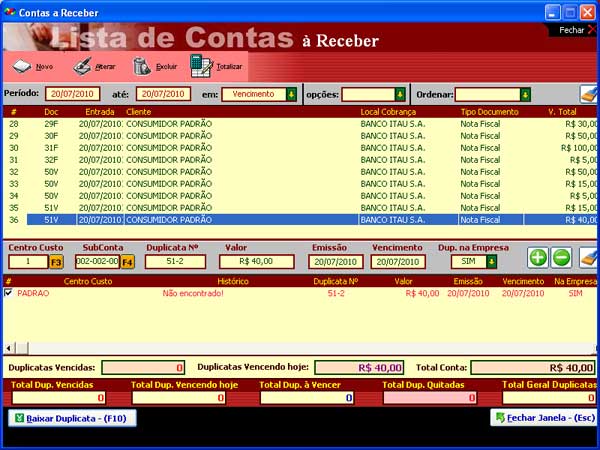Click the Total Conta value field
Viewport: 600px width, 450px height.
point(533,368)
